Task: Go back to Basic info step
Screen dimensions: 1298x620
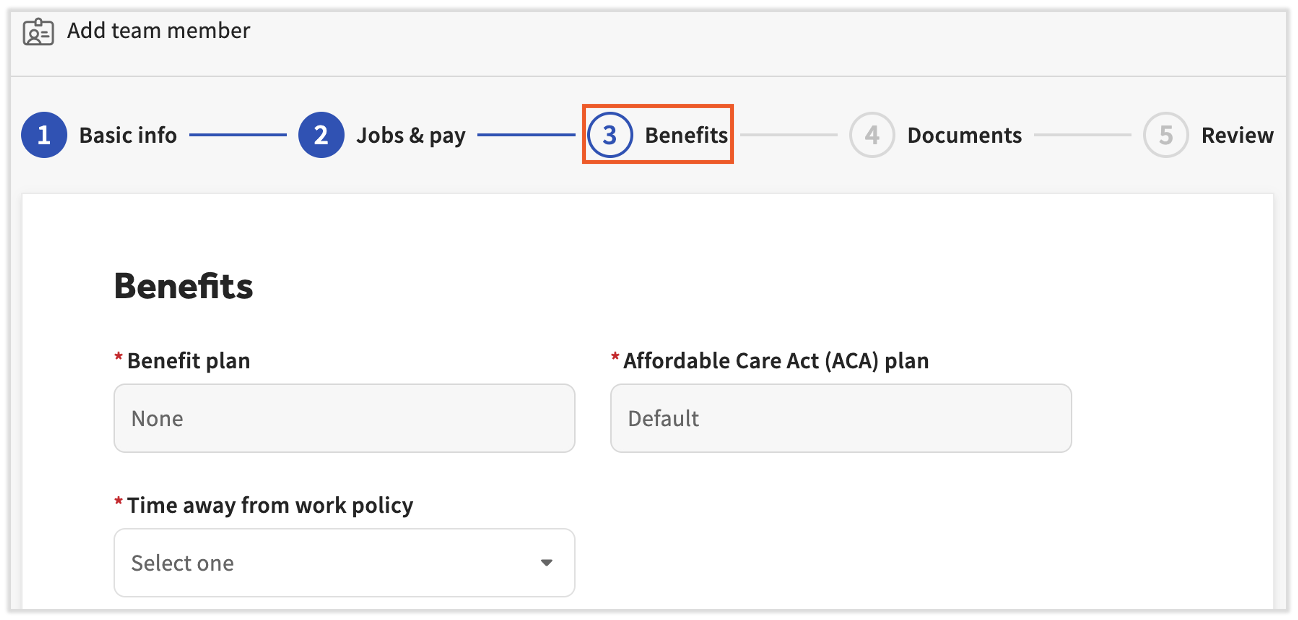Action: tap(128, 135)
